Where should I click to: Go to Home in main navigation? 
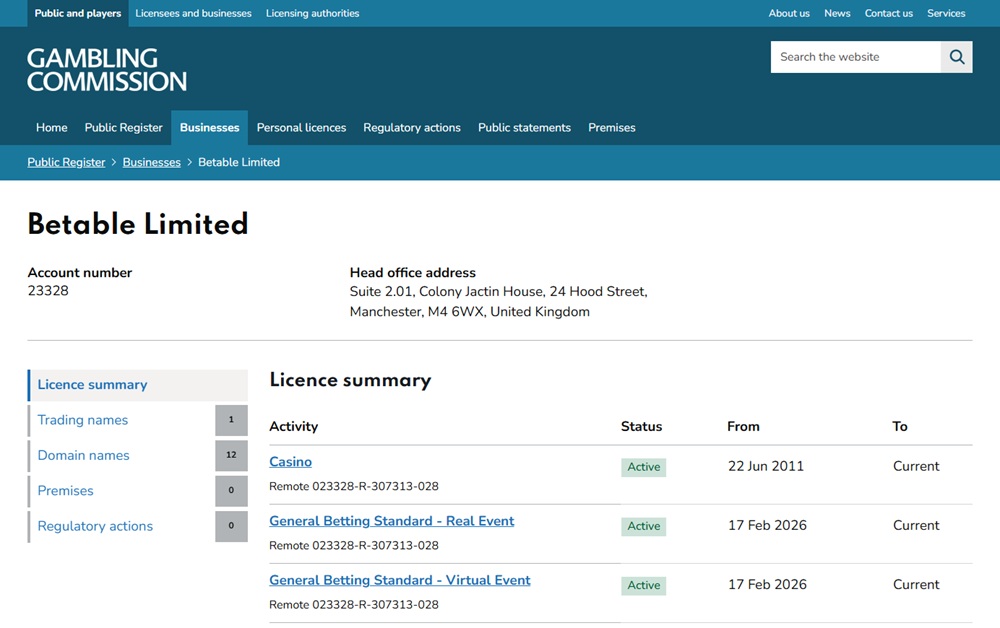tap(52, 128)
